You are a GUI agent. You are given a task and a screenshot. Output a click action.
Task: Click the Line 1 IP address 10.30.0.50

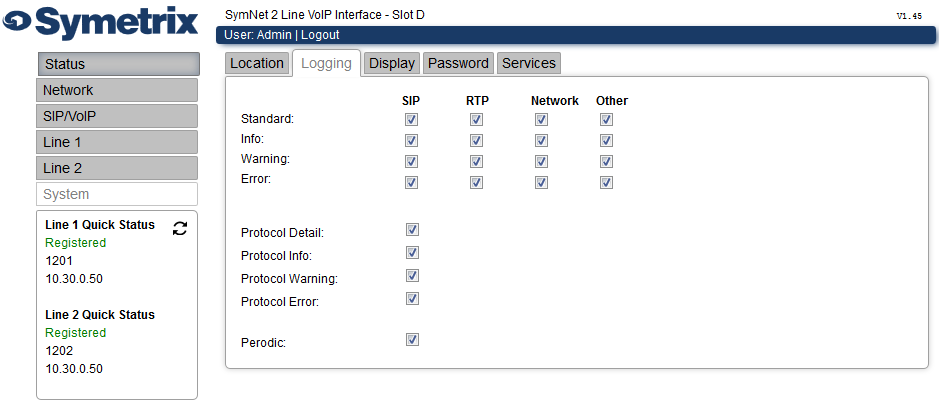pos(74,279)
